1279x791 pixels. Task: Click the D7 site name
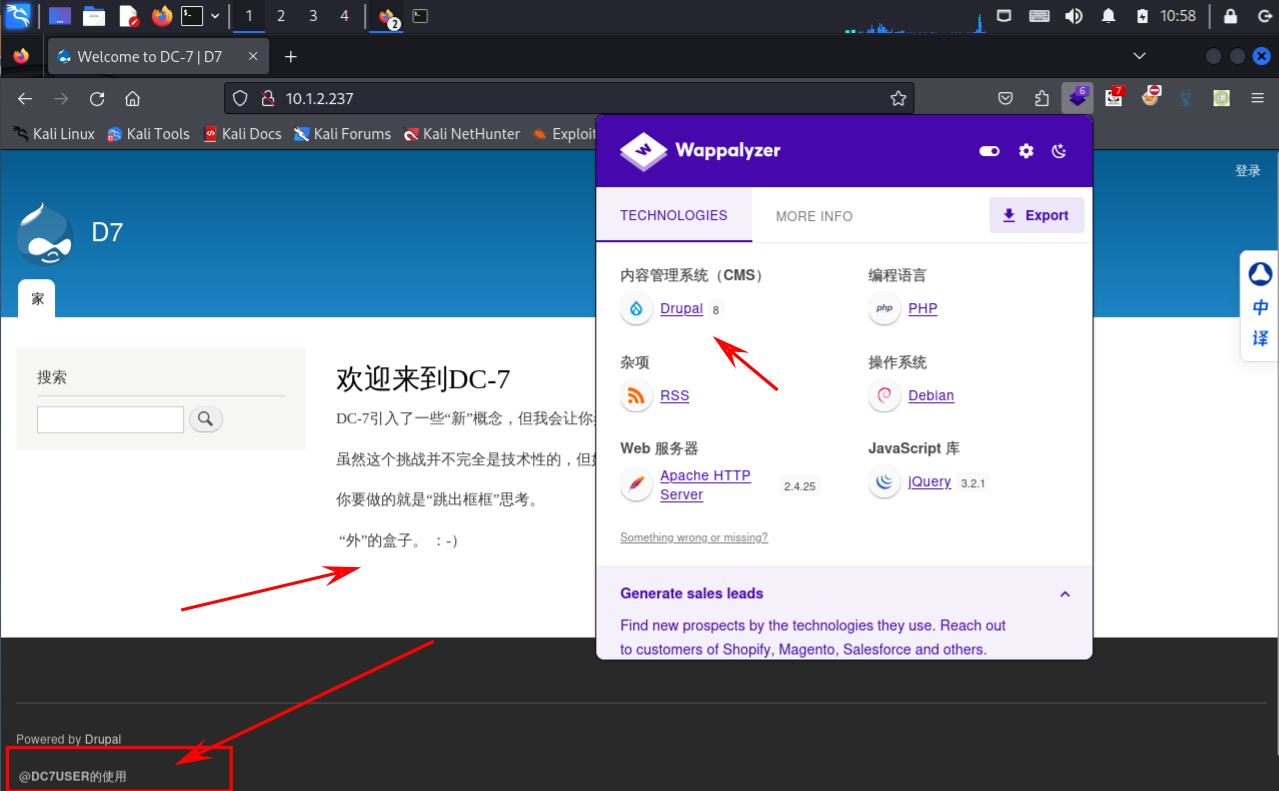click(x=108, y=232)
